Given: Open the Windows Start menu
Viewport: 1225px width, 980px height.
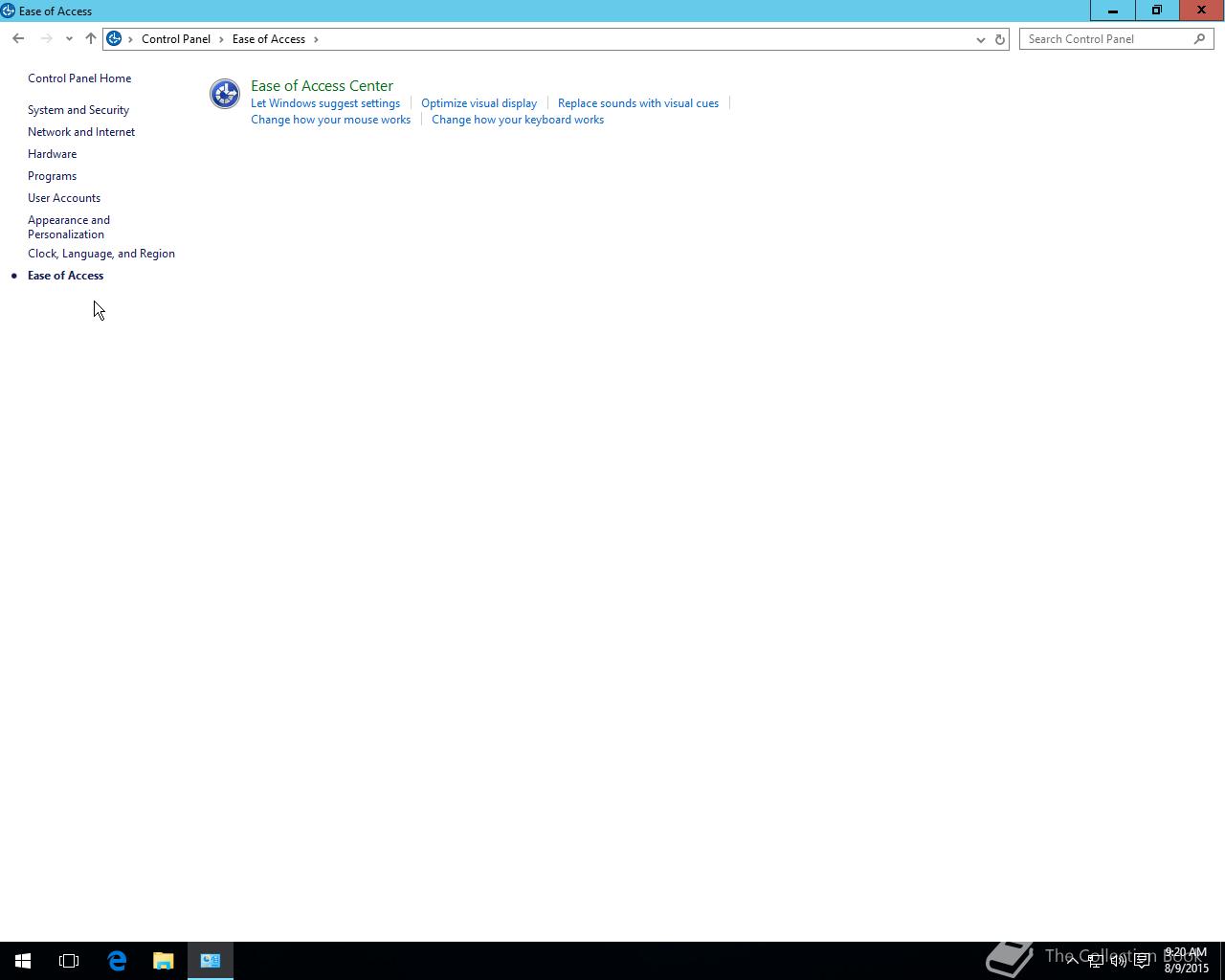Looking at the screenshot, I should click(x=23, y=961).
